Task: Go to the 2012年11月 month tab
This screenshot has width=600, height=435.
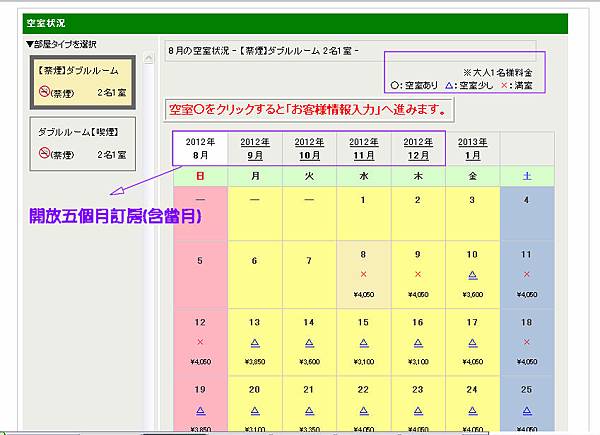Action: click(364, 148)
